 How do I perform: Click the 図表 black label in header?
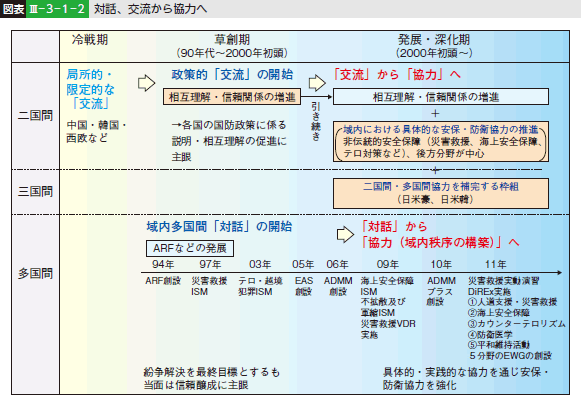point(13,9)
